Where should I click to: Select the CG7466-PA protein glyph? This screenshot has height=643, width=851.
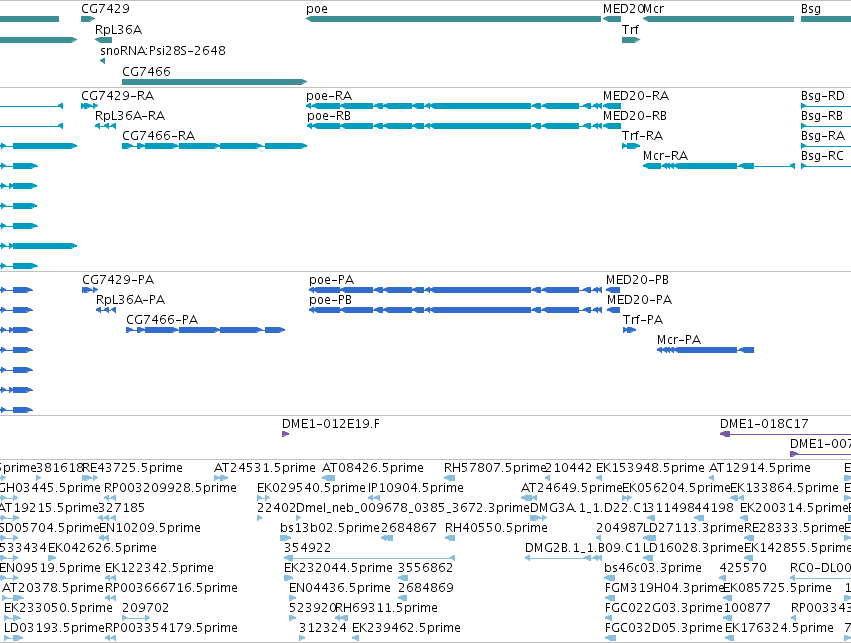(x=206, y=330)
